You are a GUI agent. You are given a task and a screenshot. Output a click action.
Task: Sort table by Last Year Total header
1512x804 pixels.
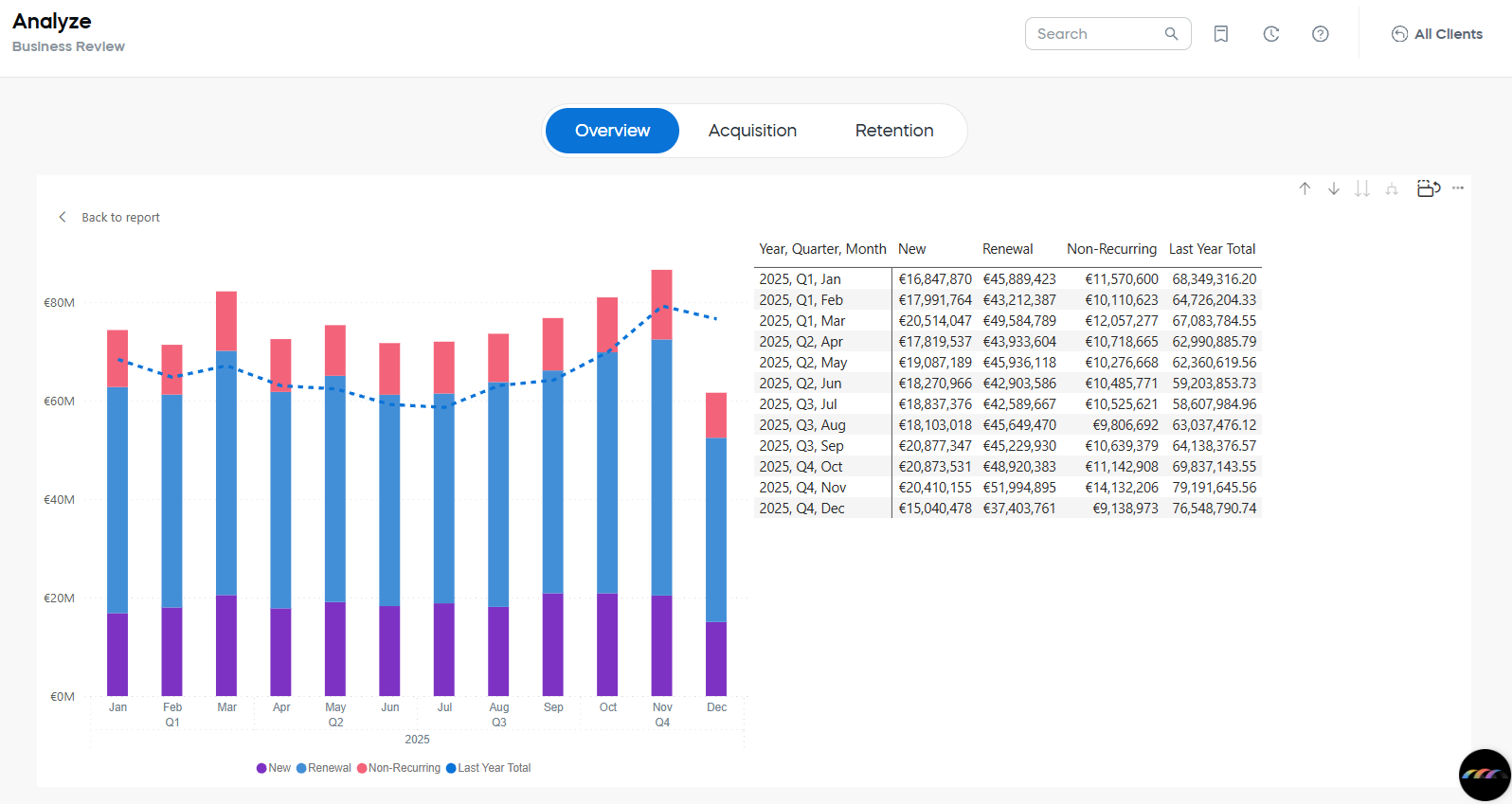[1212, 249]
